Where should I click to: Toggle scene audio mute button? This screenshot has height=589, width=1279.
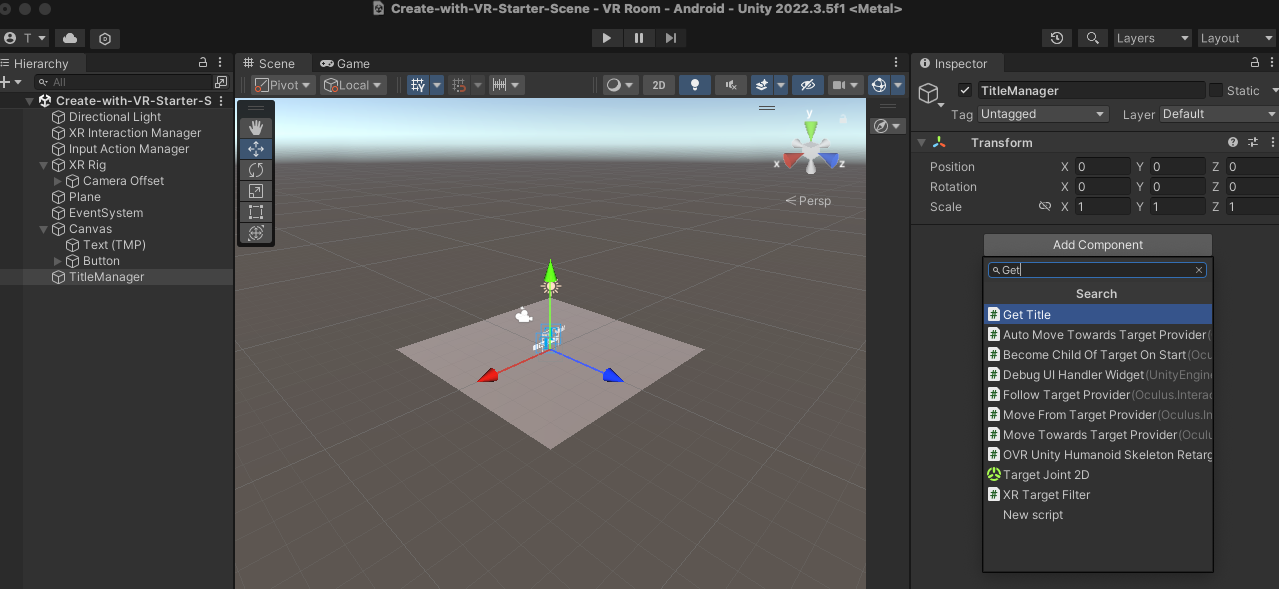[731, 85]
